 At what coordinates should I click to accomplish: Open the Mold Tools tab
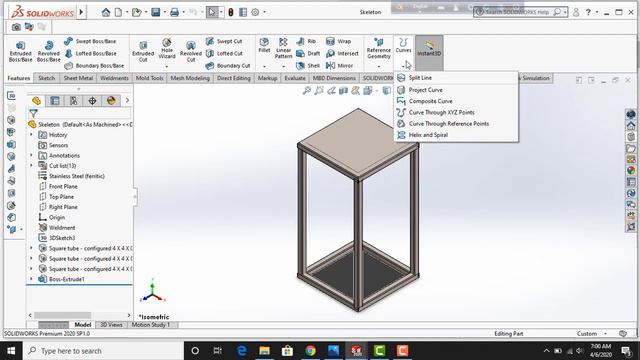(149, 78)
